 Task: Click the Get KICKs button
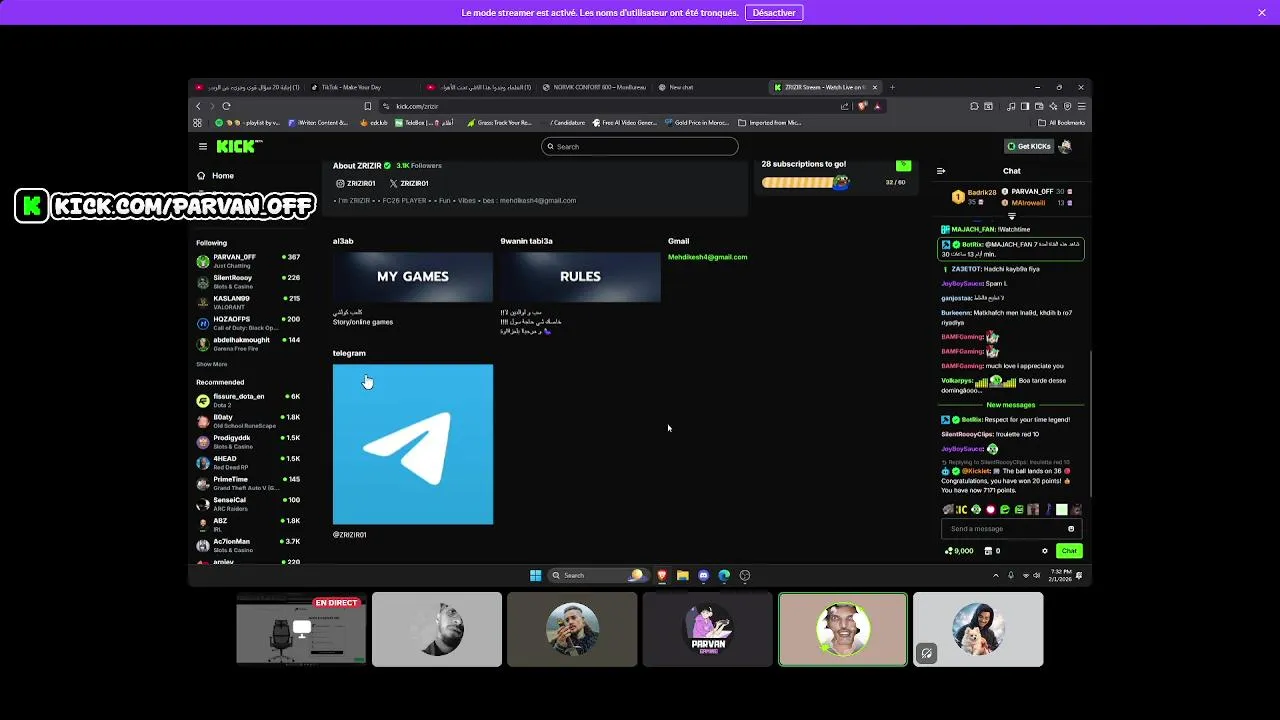pyautogui.click(x=1029, y=147)
